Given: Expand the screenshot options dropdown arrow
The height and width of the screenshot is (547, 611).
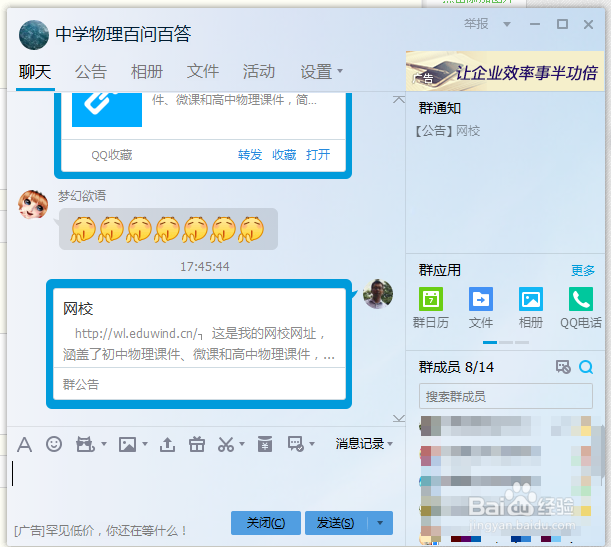Looking at the screenshot, I should 242,444.
